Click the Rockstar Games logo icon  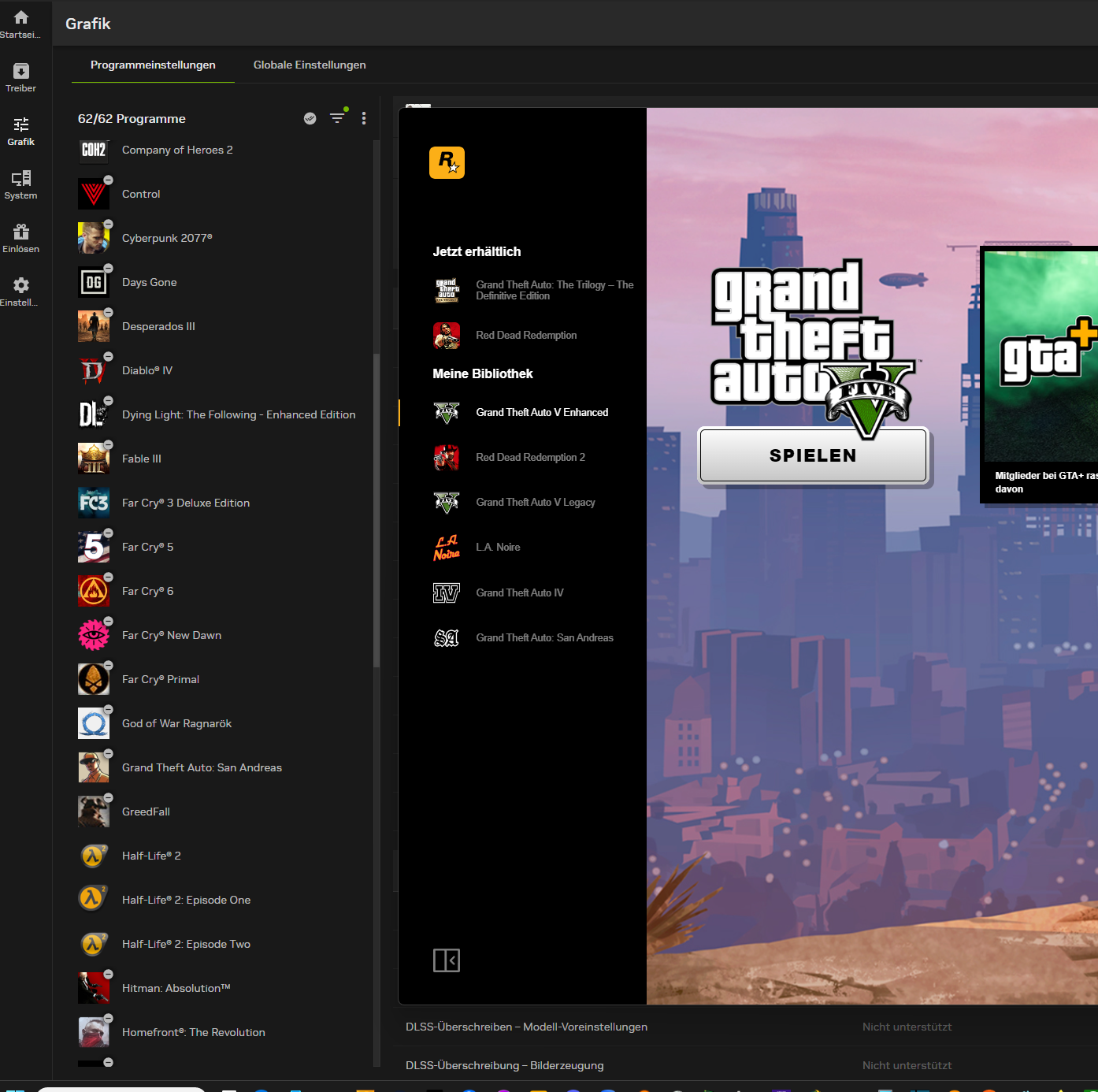pyautogui.click(x=447, y=162)
